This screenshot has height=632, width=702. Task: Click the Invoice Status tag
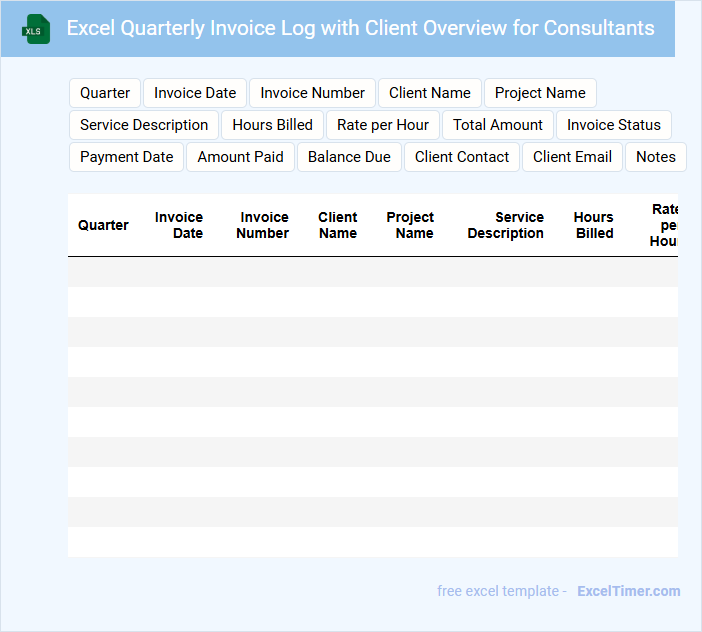(x=614, y=125)
